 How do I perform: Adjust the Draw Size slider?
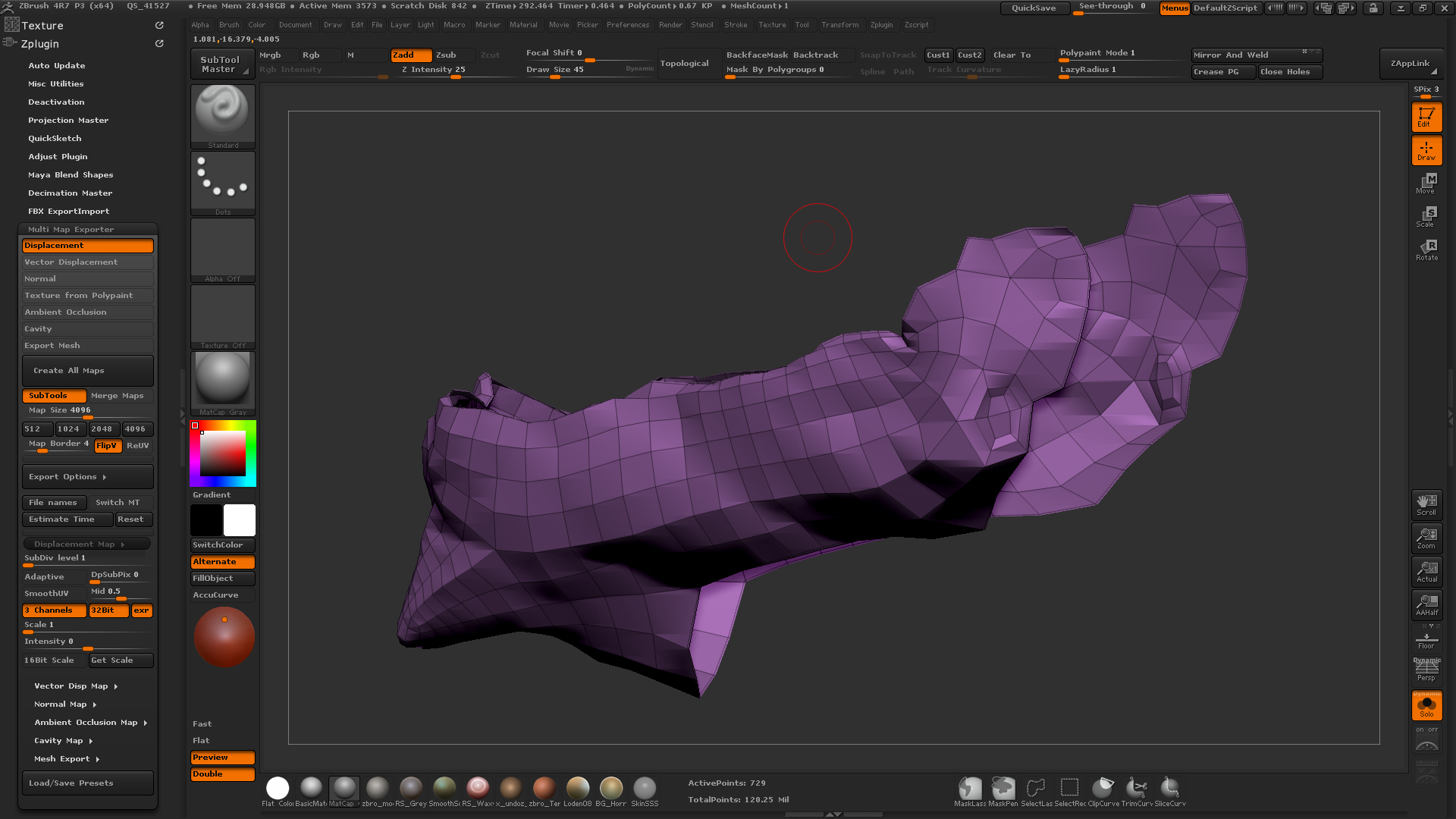[x=589, y=71]
